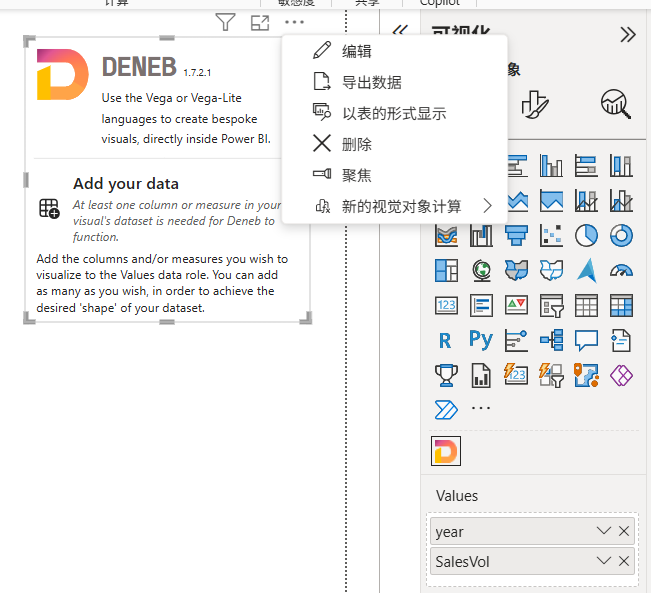Open the year field dropdown chevron
This screenshot has height=593, width=651.
point(604,531)
